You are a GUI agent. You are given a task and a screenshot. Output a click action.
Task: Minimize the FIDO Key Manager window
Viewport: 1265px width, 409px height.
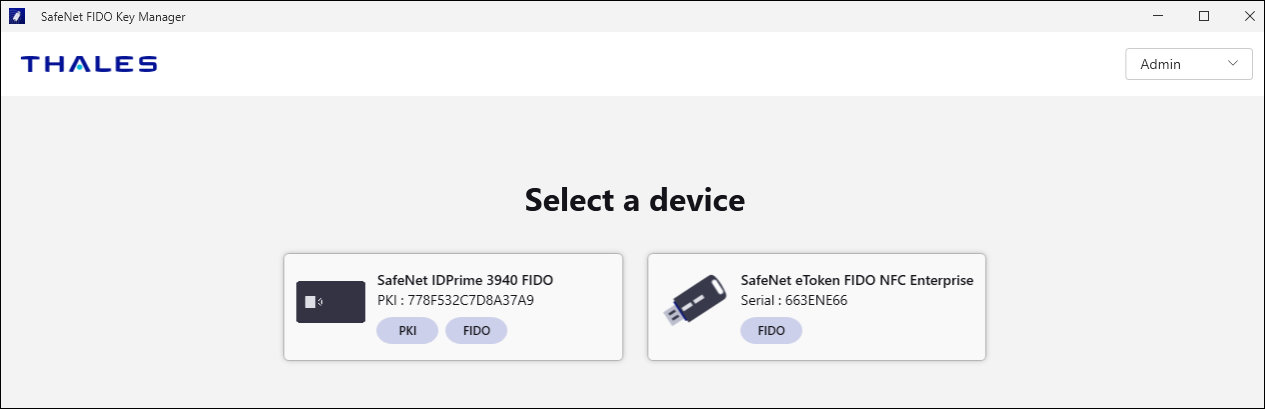1157,16
